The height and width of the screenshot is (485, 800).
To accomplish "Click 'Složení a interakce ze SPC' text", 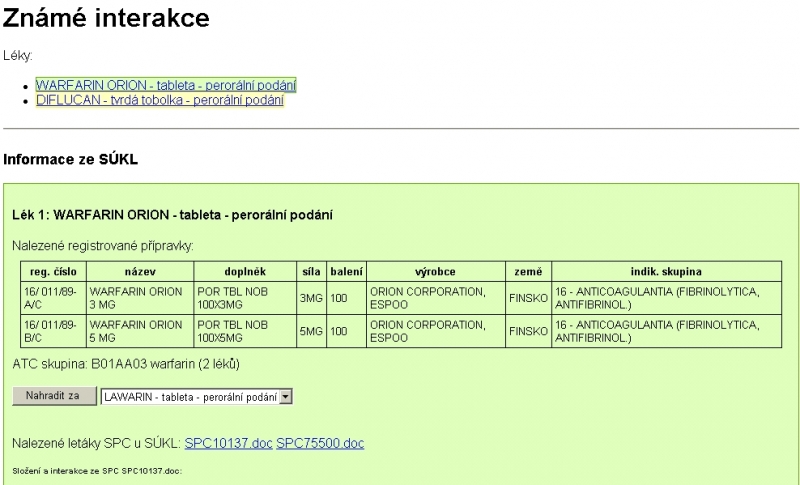I will pyautogui.click(x=97, y=471).
